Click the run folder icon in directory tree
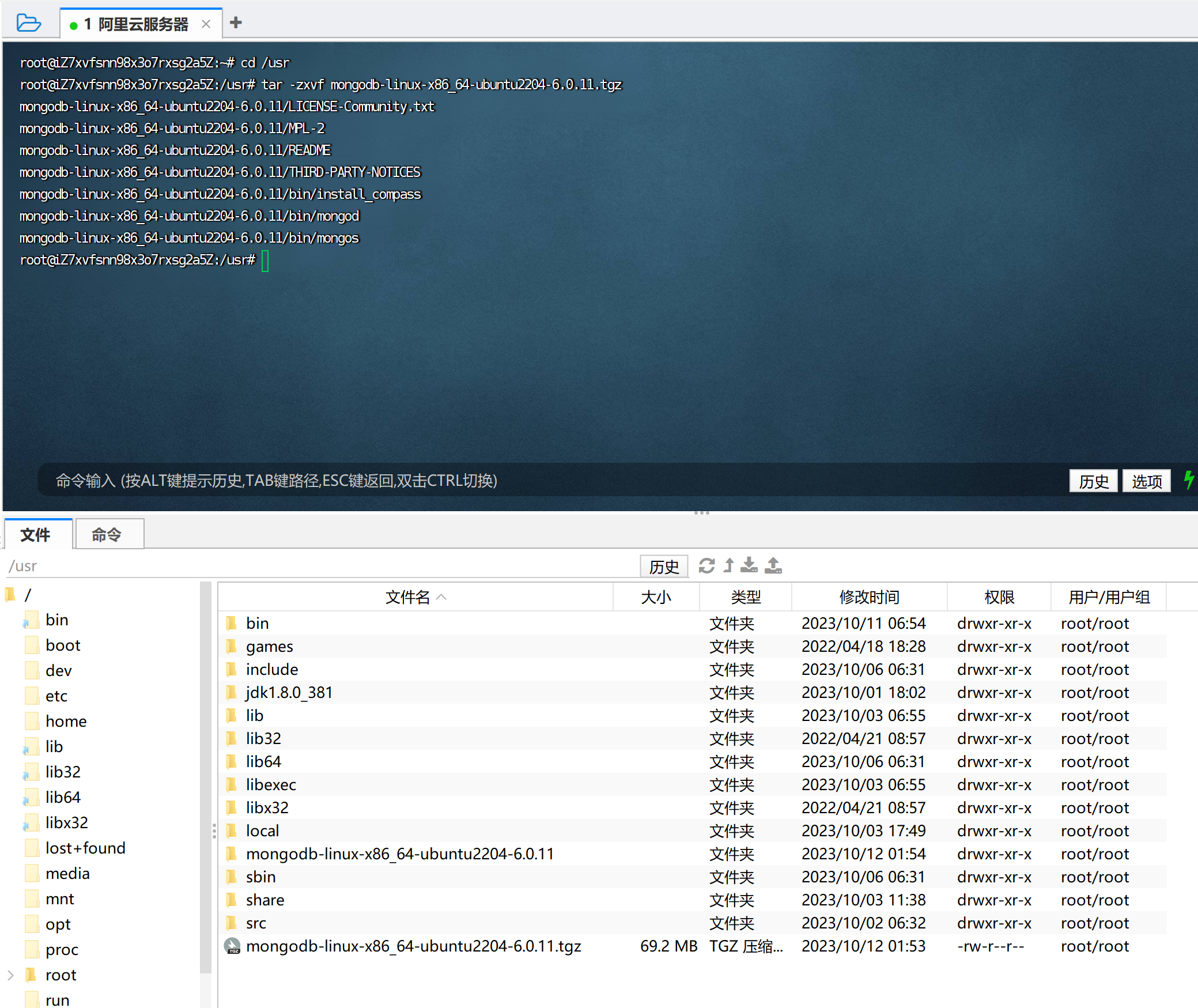Image resolution: width=1198 pixels, height=1008 pixels. 32,1000
